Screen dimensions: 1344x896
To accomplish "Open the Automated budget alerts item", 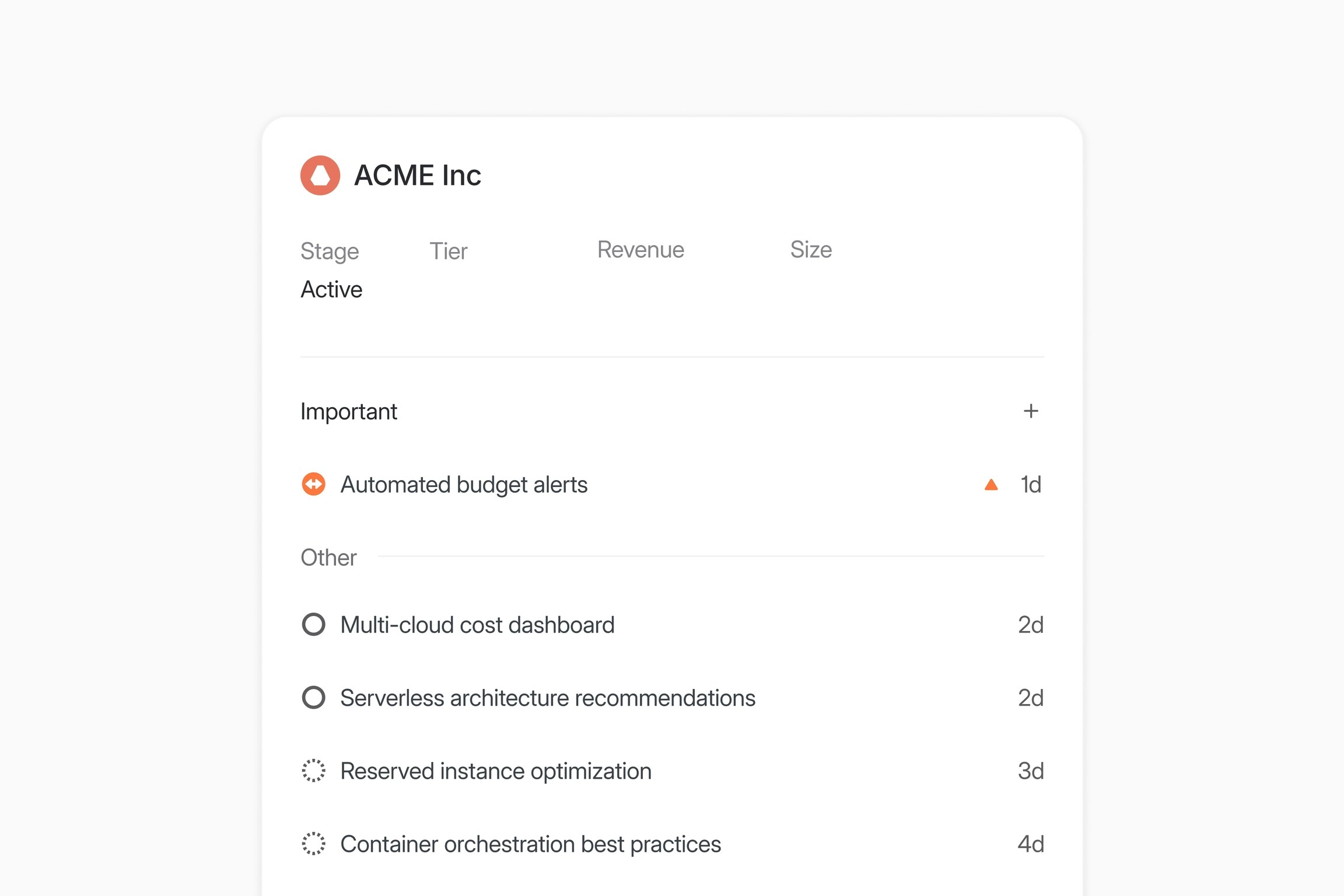I will pyautogui.click(x=464, y=484).
